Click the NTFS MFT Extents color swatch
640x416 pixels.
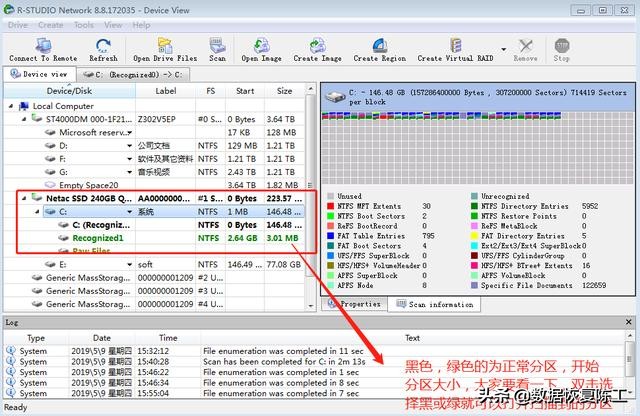pos(331,206)
